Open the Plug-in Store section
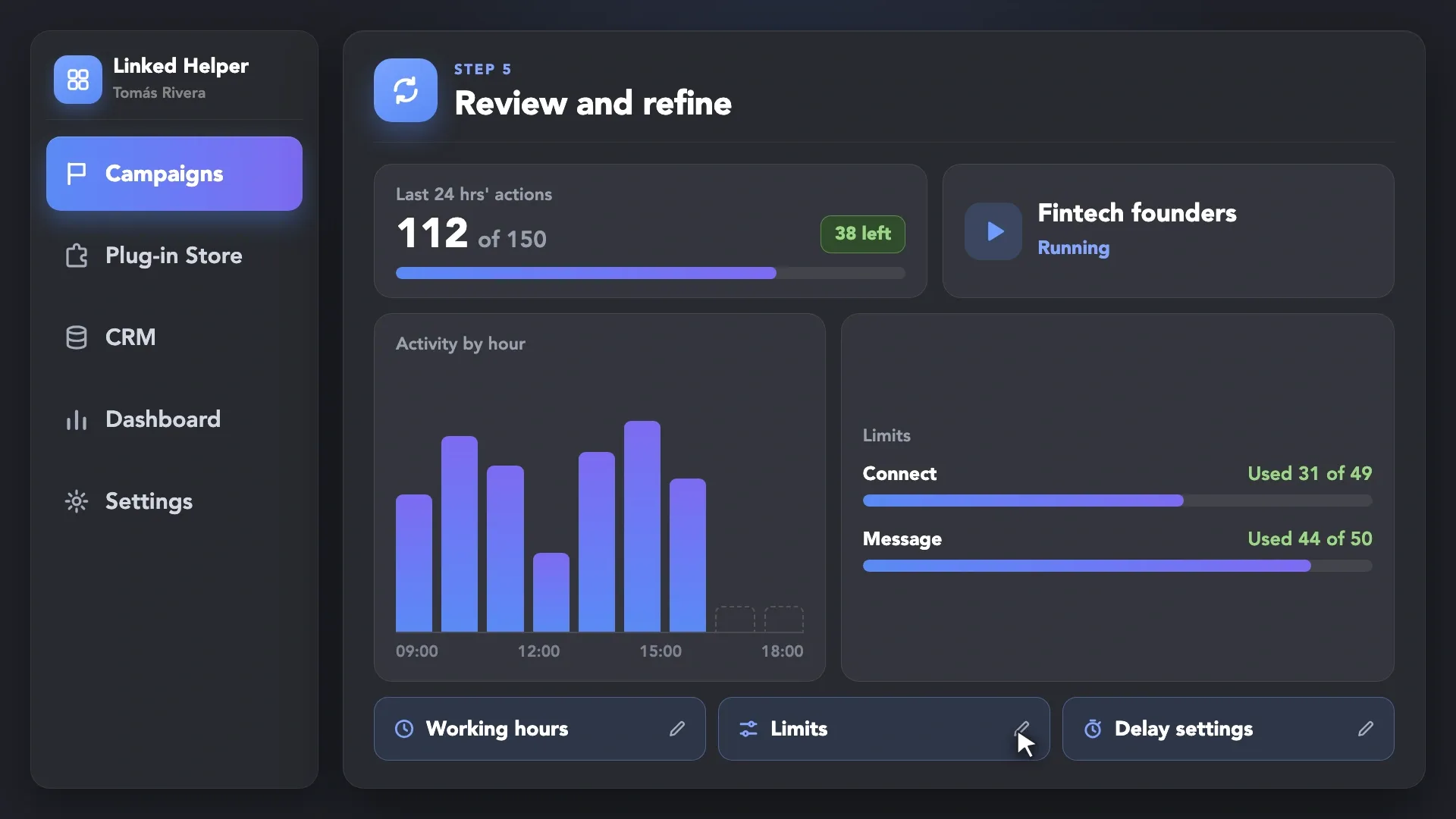 174,256
